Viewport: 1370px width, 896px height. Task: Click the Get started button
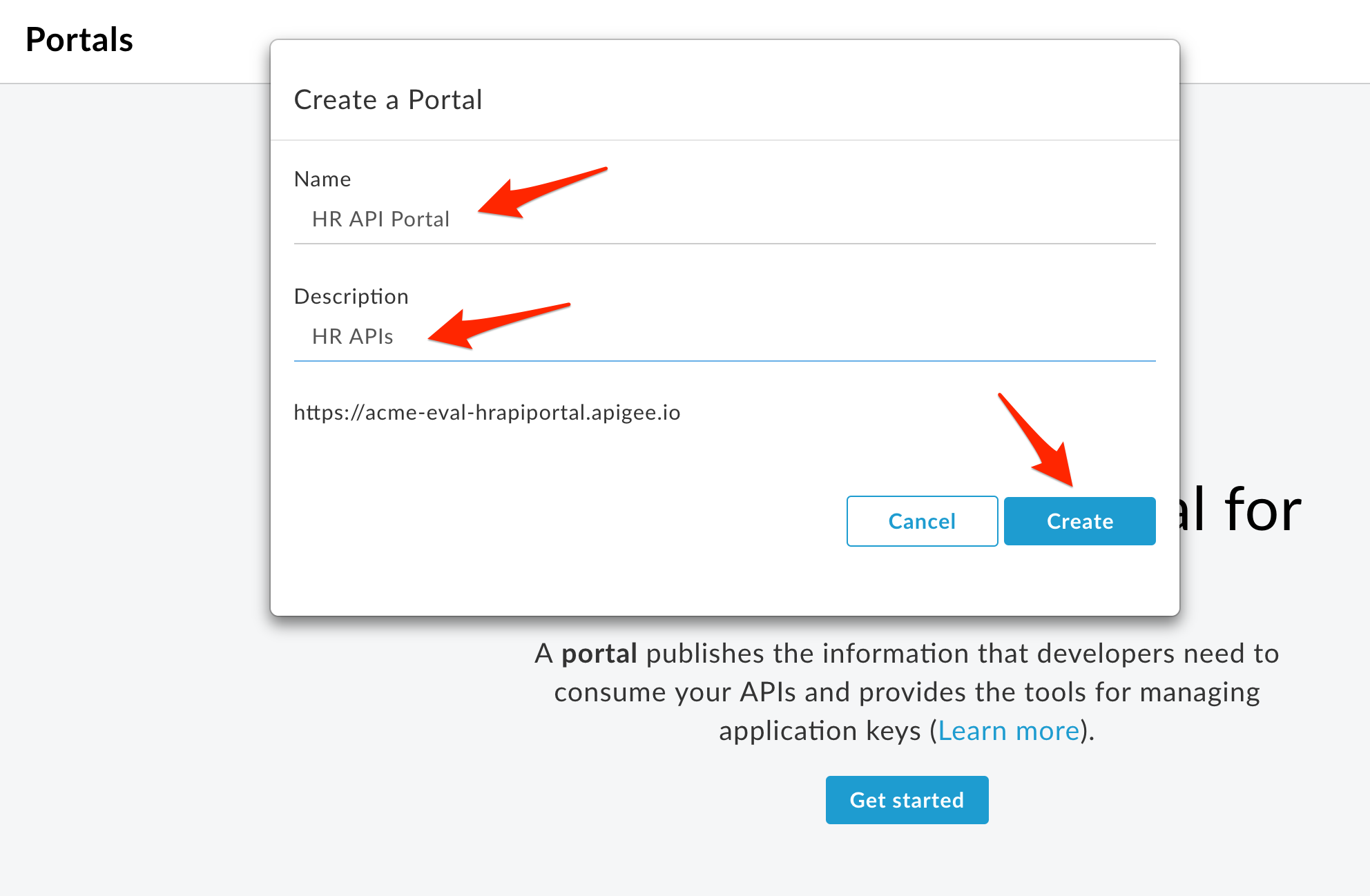pos(907,800)
